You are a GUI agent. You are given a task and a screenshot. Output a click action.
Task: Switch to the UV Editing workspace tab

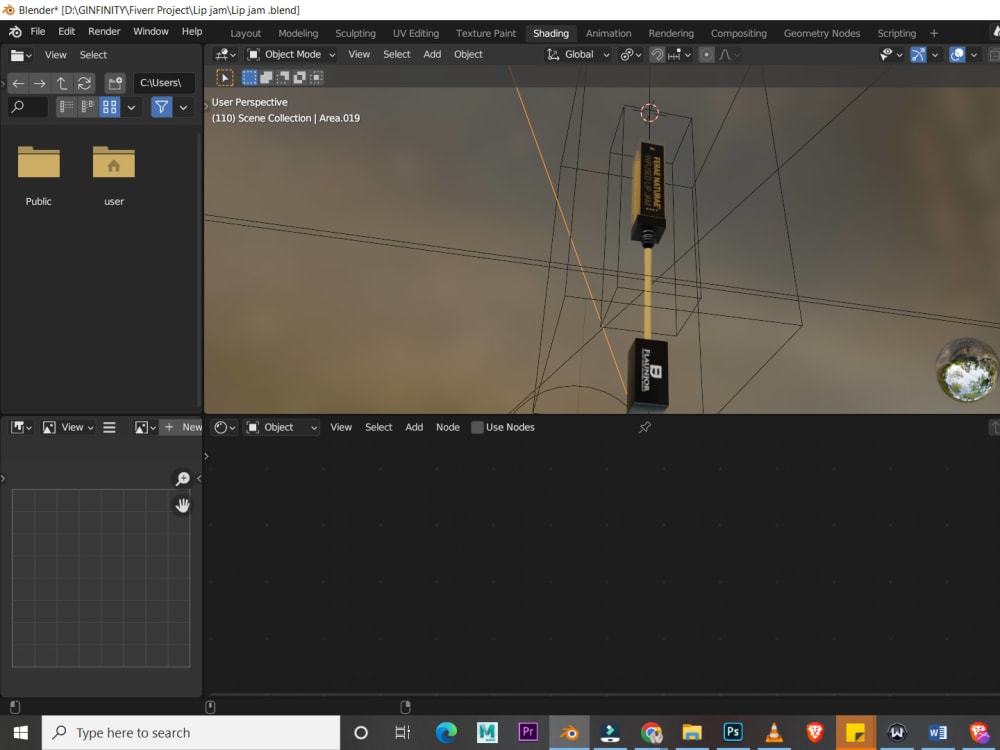point(416,33)
